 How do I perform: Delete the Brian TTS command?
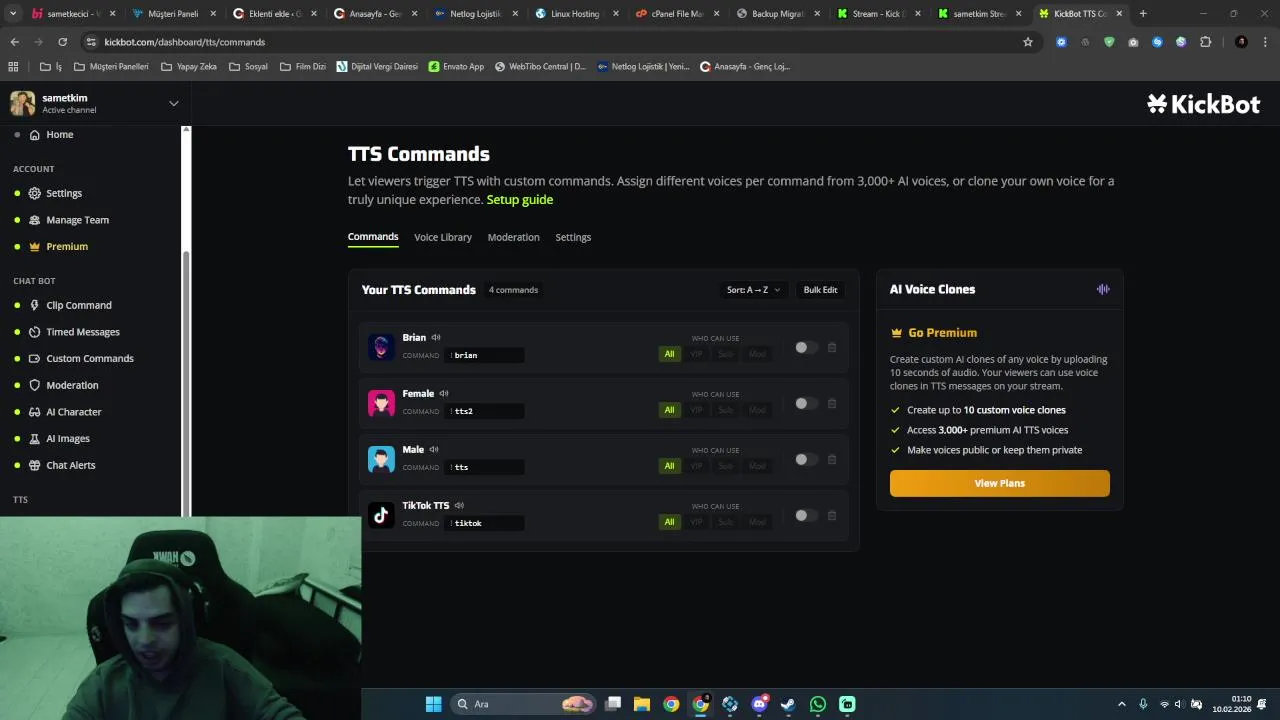click(x=832, y=348)
